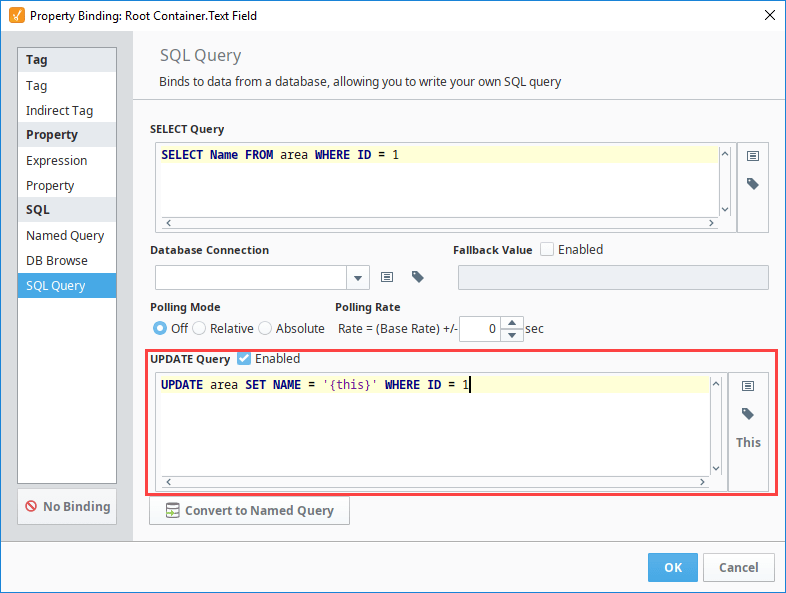The image size is (786, 593).
Task: Select Absolute polling mode
Action: [265, 328]
